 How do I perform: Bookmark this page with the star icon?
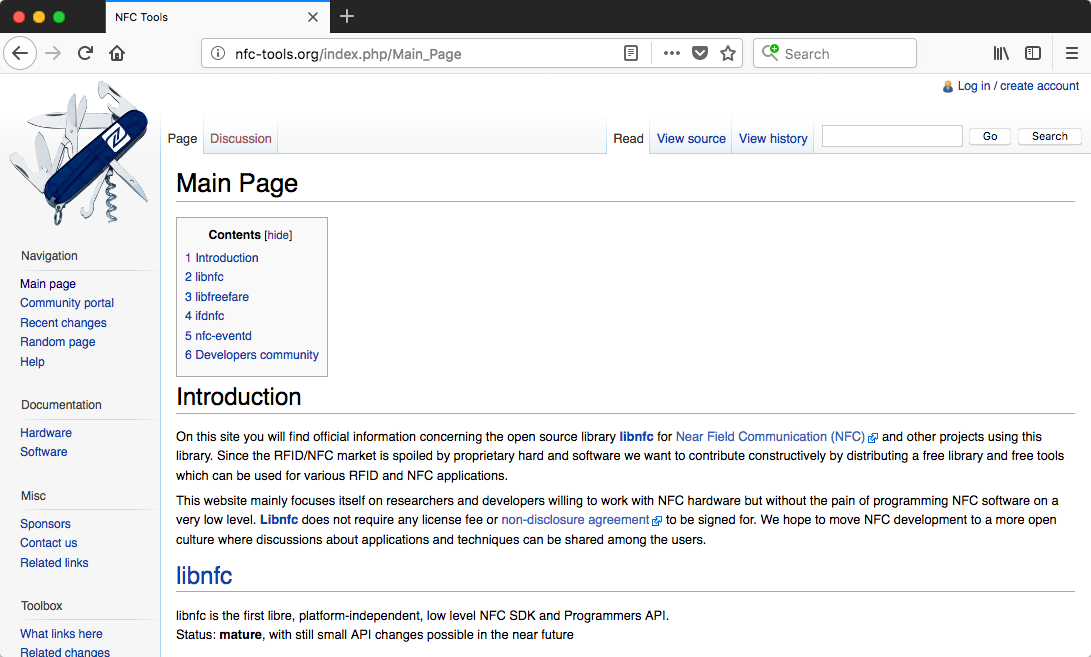tap(728, 54)
